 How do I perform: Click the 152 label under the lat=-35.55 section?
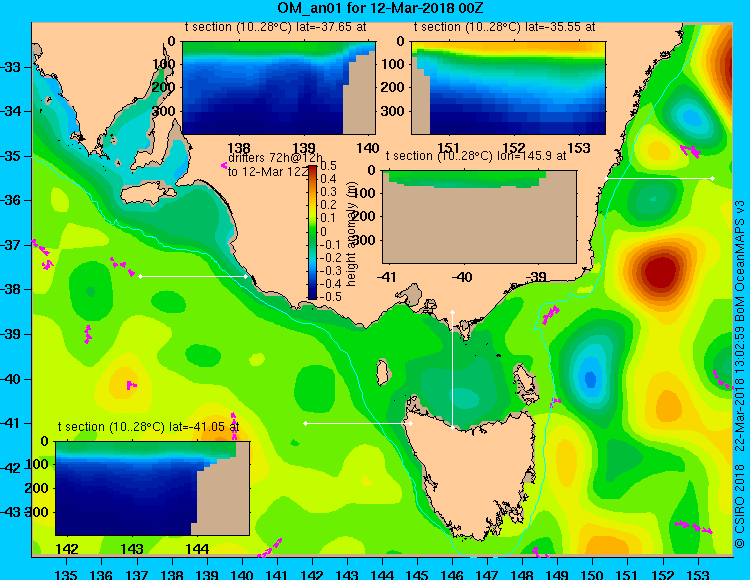(x=514, y=148)
